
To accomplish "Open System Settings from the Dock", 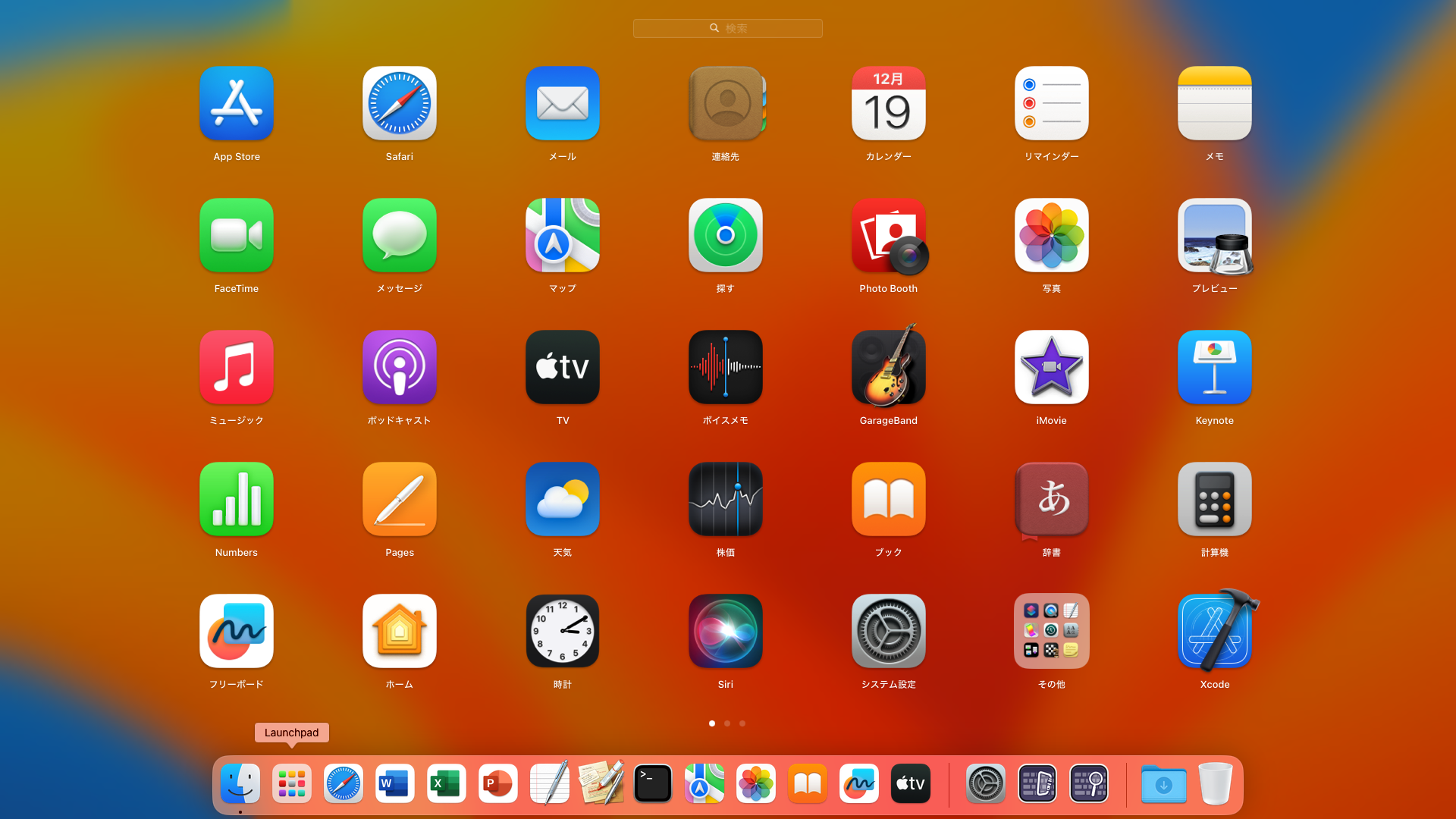I will 986,783.
